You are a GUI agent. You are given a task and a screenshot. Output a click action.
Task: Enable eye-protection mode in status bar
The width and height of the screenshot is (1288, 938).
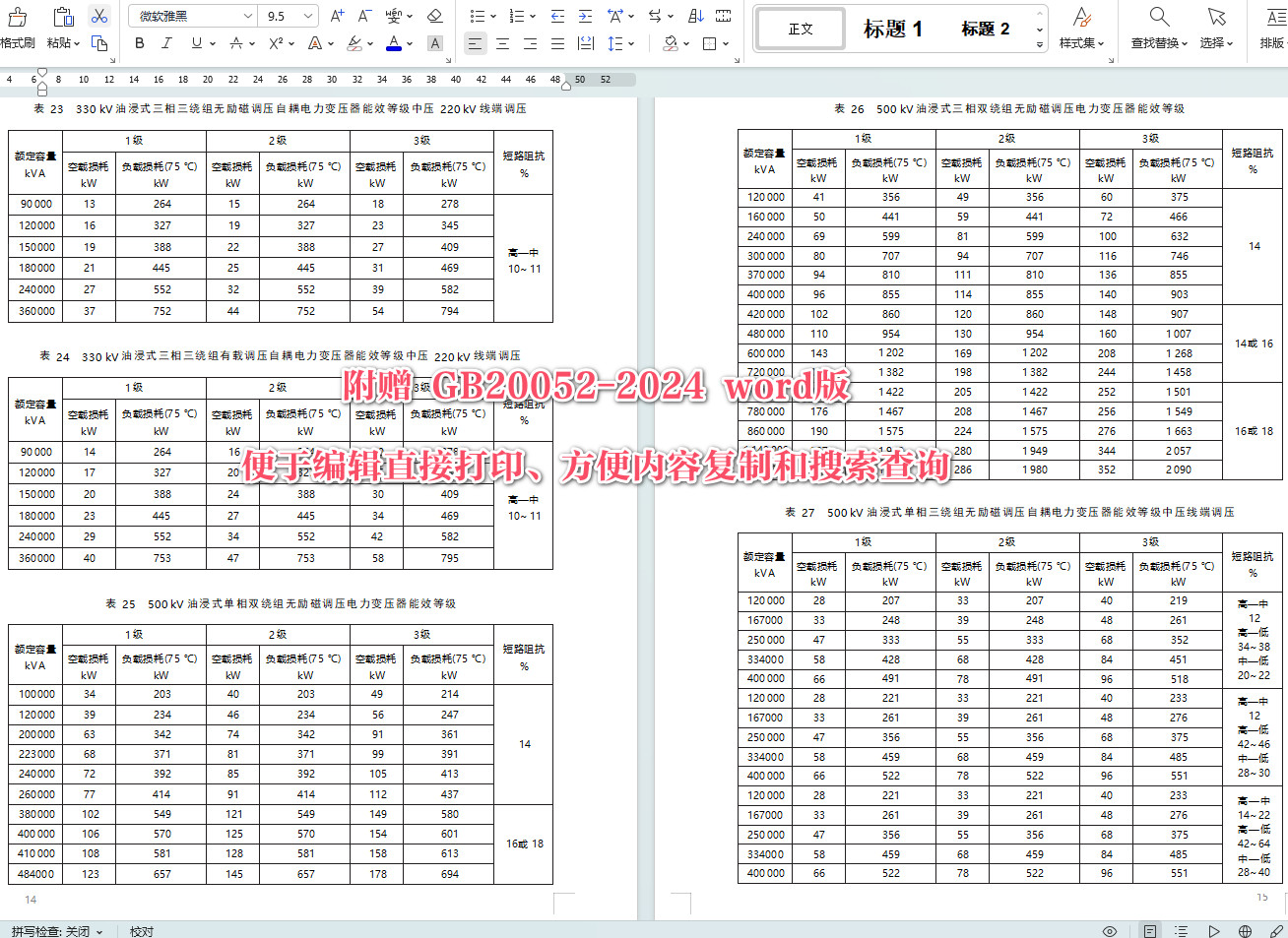click(x=1110, y=931)
